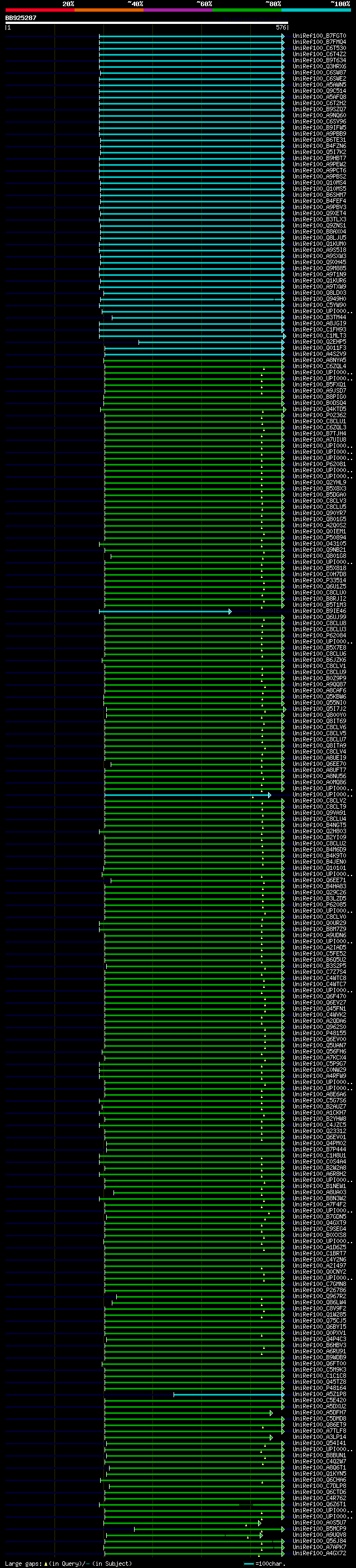Click UniRef100_A4GX72 label
The image size is (356, 1568).
tap(319, 1554)
